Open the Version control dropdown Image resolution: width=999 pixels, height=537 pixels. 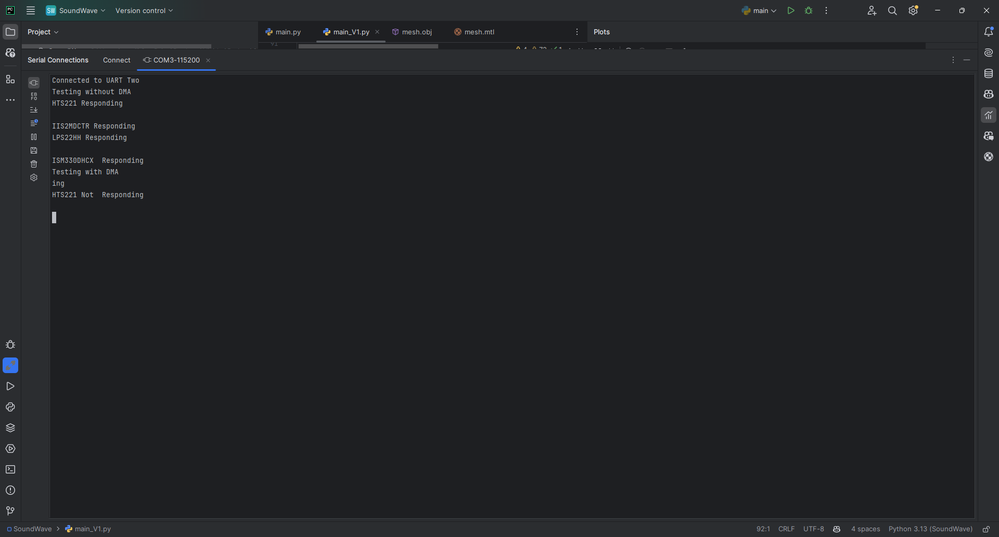click(x=144, y=10)
